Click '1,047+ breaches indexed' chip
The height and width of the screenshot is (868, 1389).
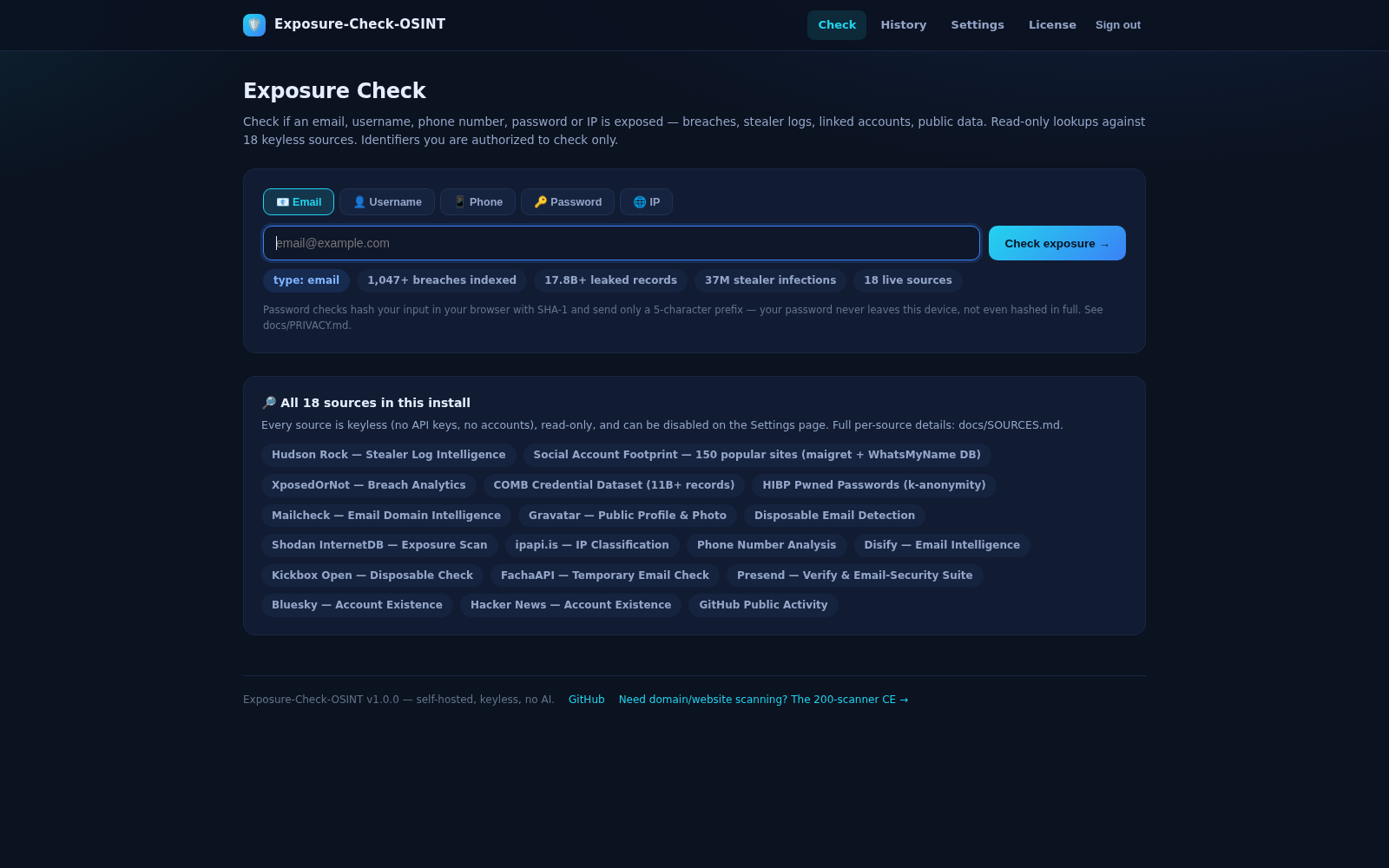click(442, 280)
